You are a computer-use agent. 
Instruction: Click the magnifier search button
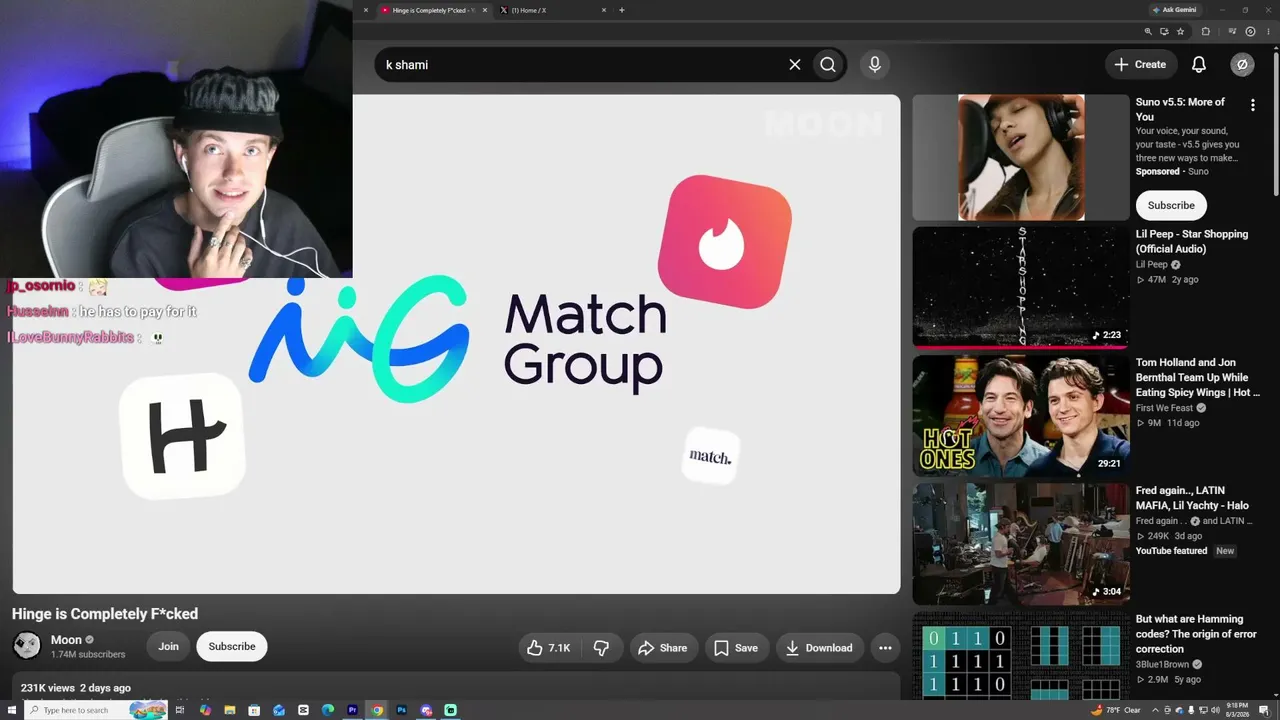coord(828,65)
